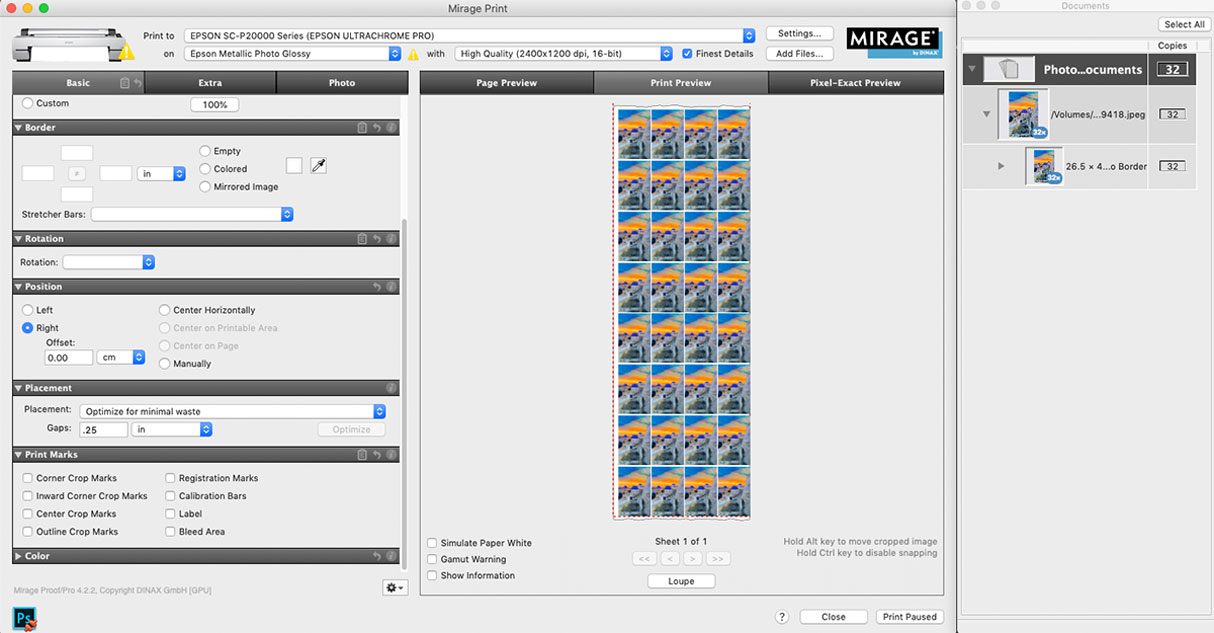Click the Basic tab clipboard icon
This screenshot has height=633, width=1214.
coord(124,83)
